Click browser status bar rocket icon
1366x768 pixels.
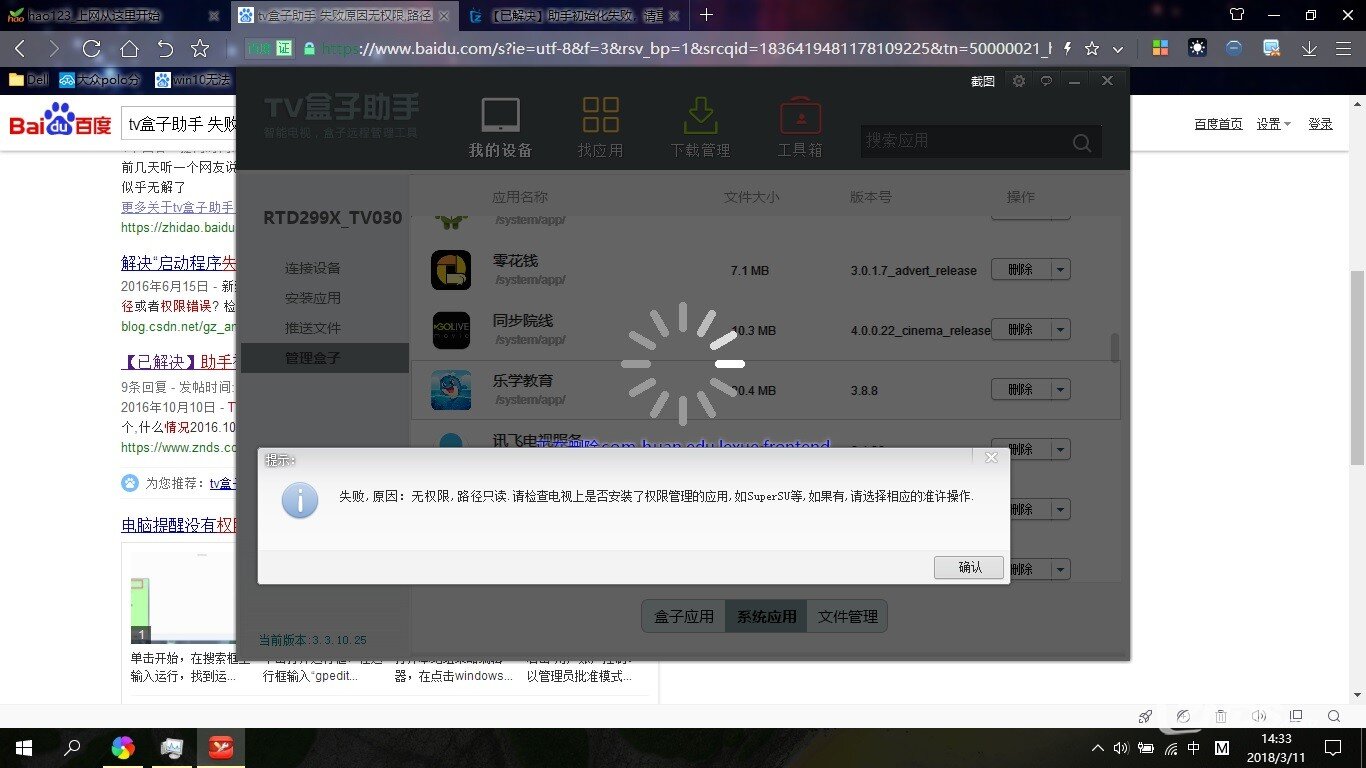pos(1145,716)
